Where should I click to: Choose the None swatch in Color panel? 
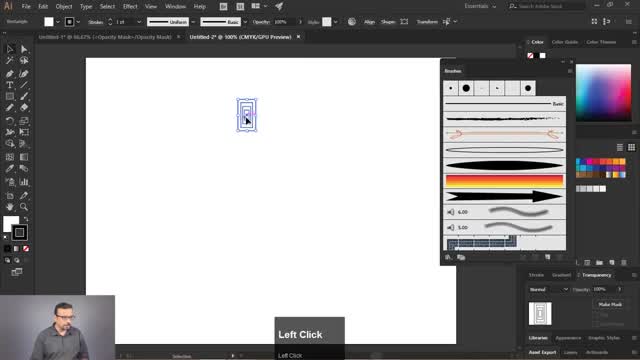[x=530, y=56]
